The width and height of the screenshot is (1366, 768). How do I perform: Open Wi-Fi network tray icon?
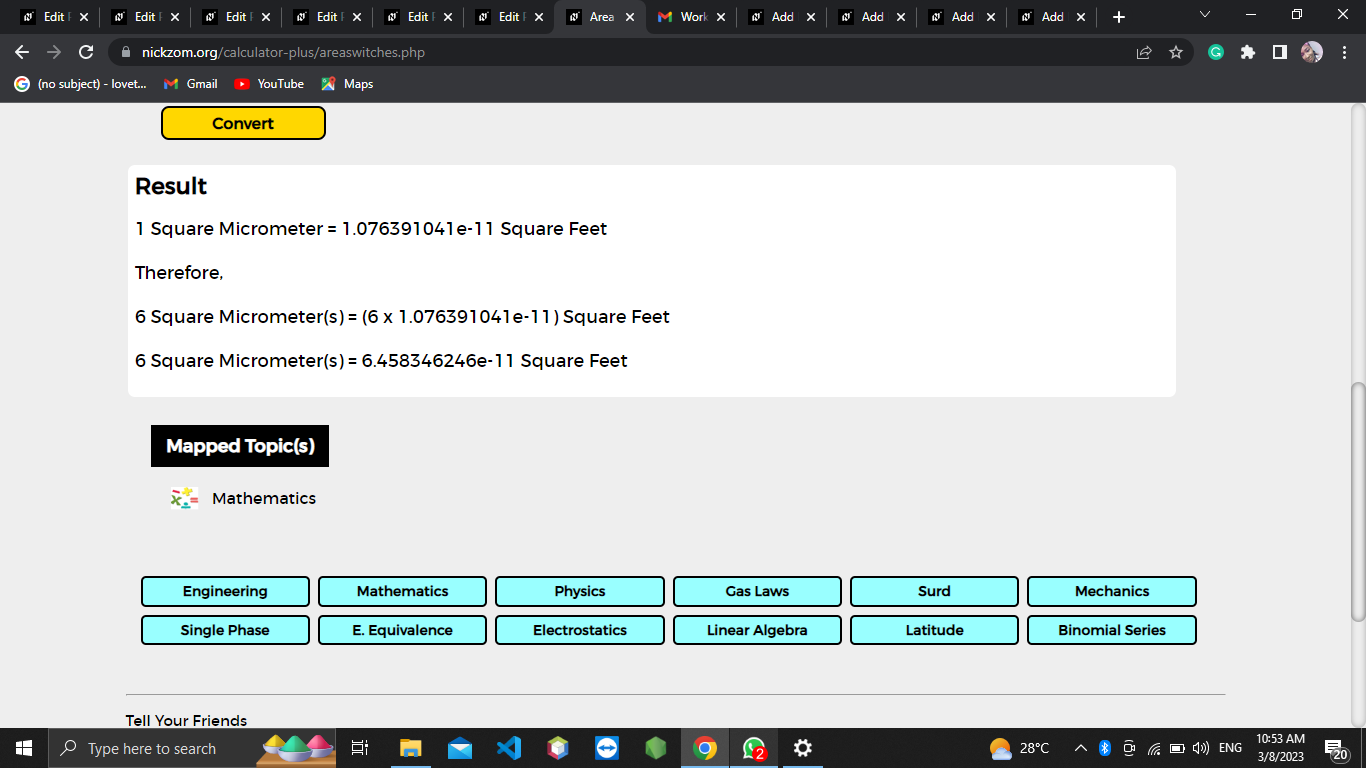[1154, 748]
